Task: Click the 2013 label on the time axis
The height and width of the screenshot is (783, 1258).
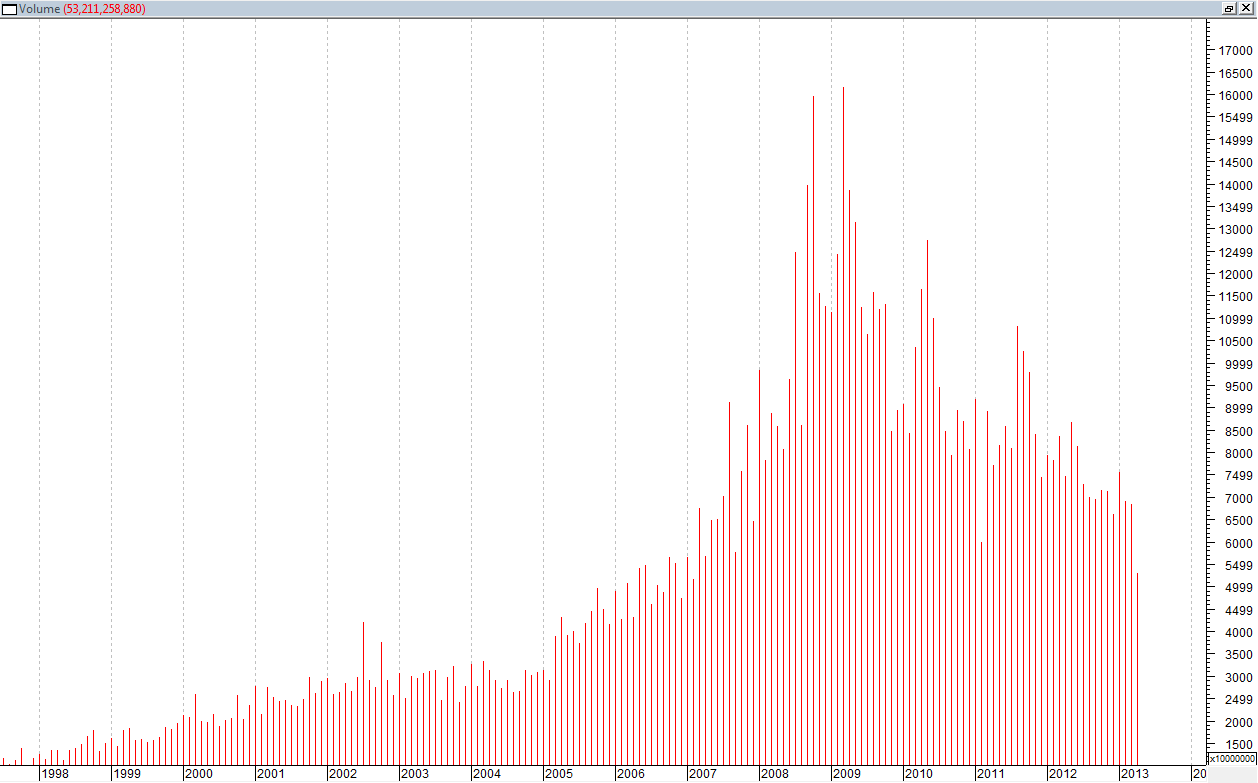Action: point(1134,774)
